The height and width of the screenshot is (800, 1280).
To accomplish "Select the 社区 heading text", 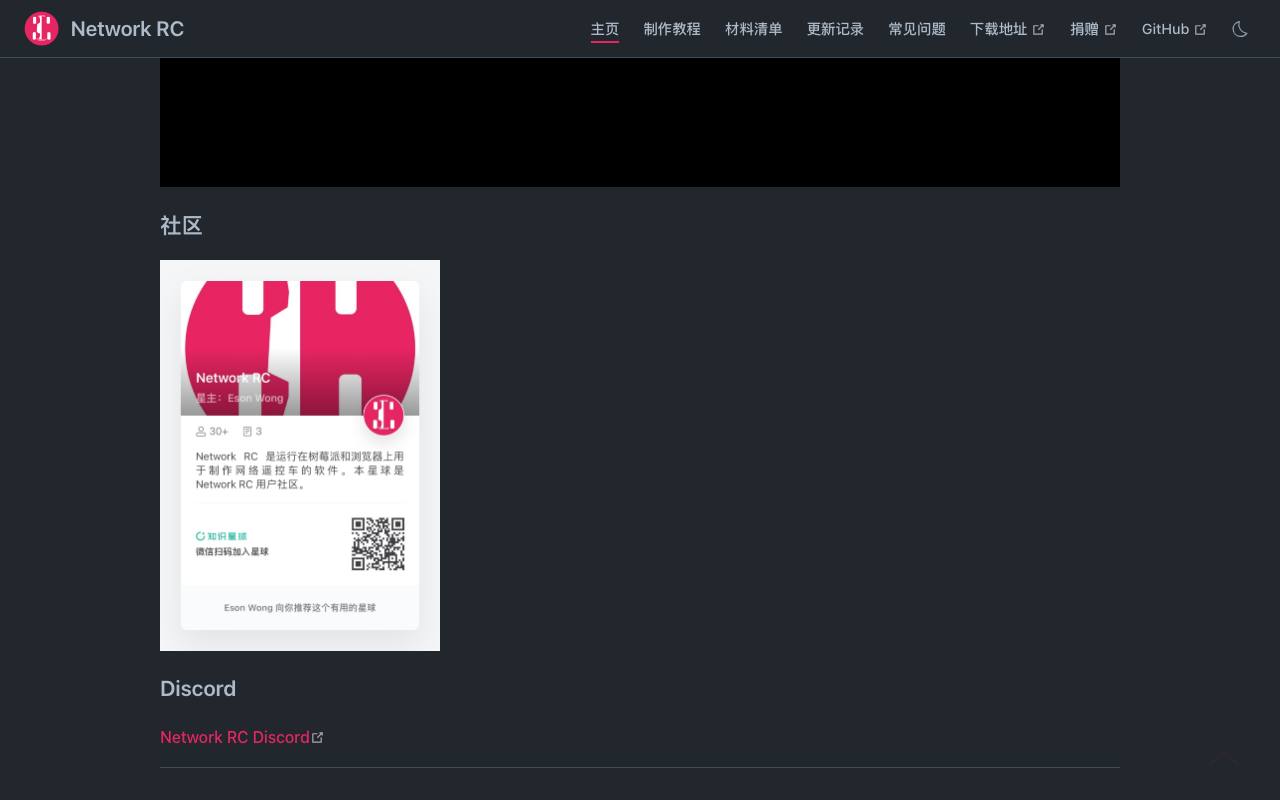I will (x=181, y=226).
